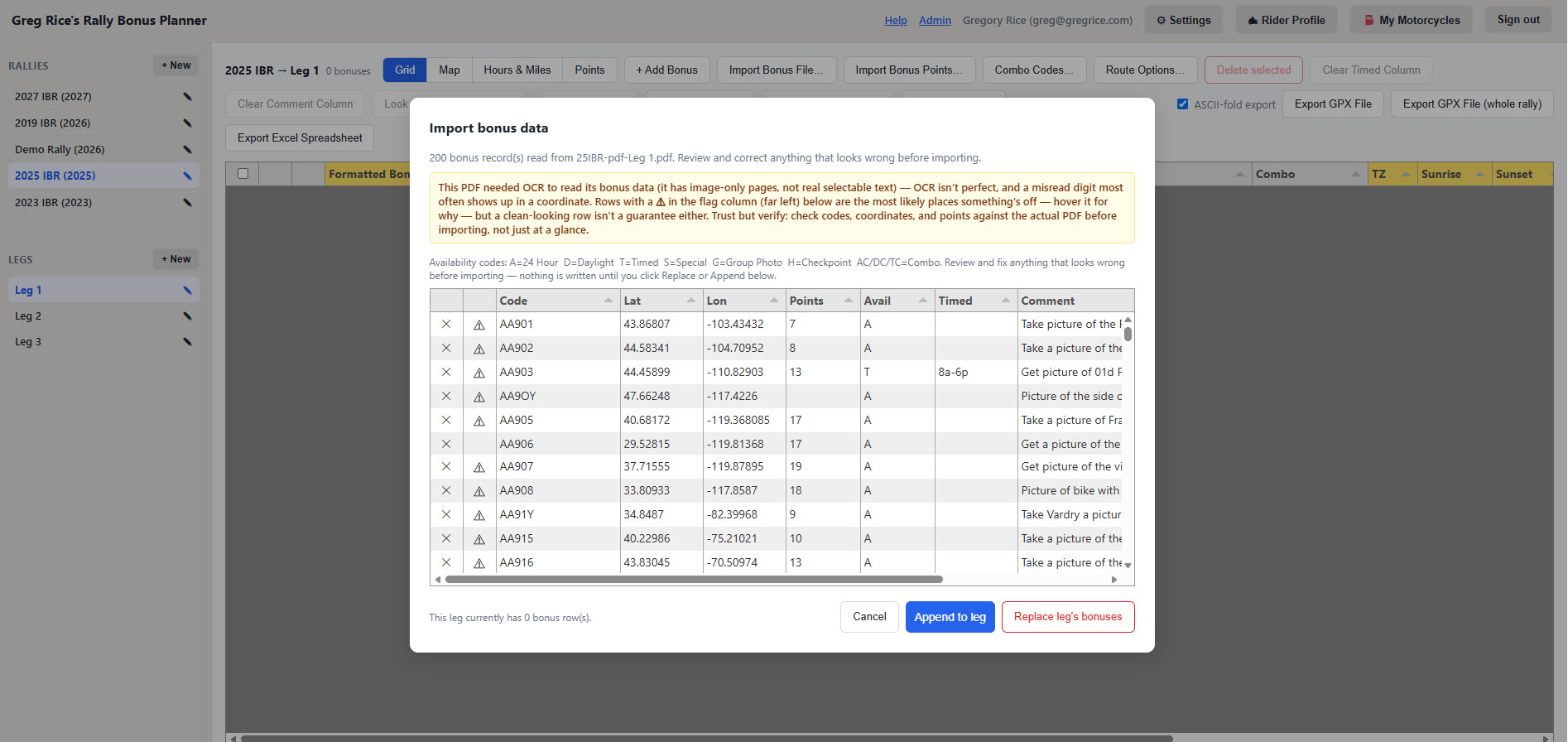Sort by the Code column arrow

[608, 301]
